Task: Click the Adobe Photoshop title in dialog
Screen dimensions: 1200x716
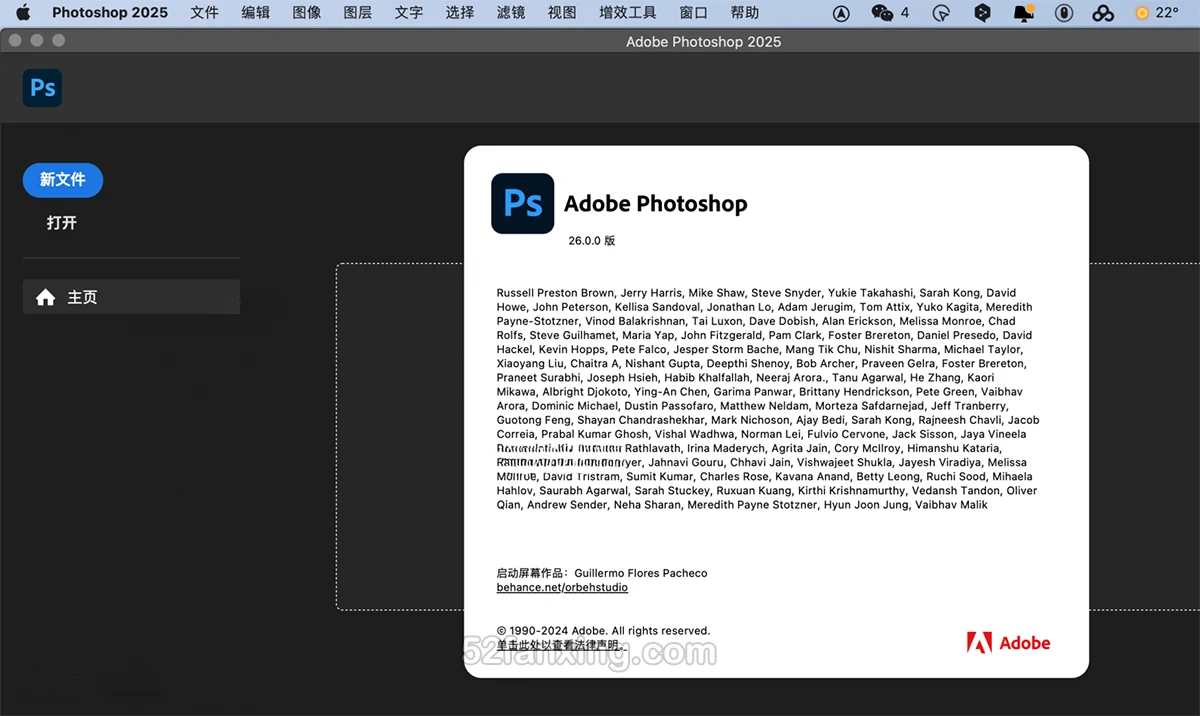Action: click(x=655, y=204)
